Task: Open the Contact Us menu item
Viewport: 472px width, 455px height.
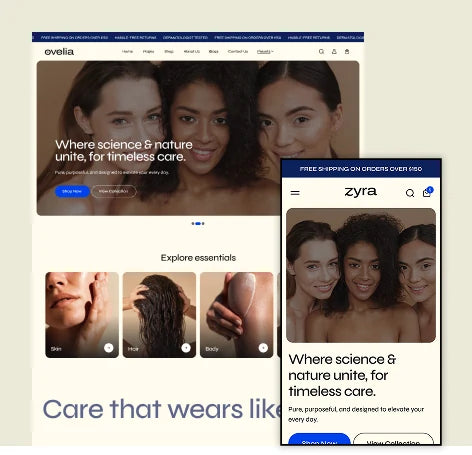Action: tap(238, 52)
